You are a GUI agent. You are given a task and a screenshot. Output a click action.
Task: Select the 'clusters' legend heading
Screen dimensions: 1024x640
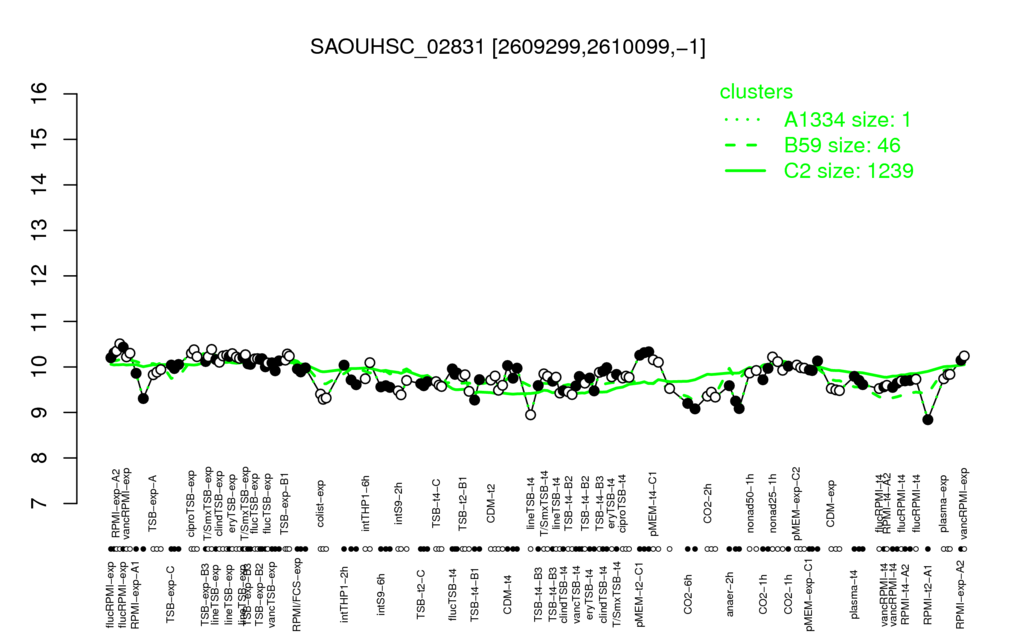756,91
